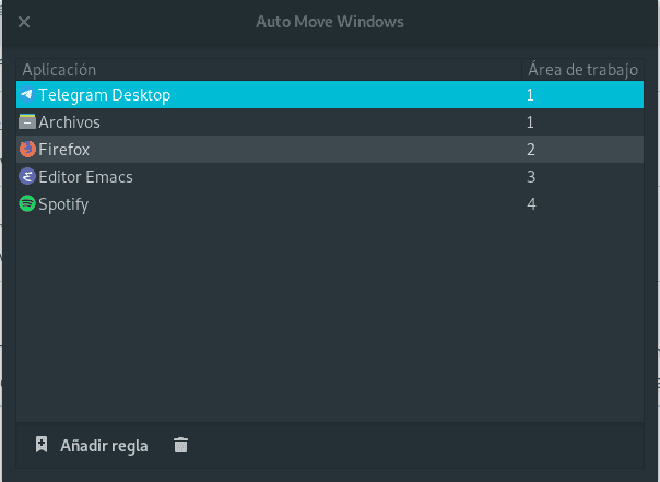Sort by the Aplicación column header
The height and width of the screenshot is (482, 660).
click(269, 69)
